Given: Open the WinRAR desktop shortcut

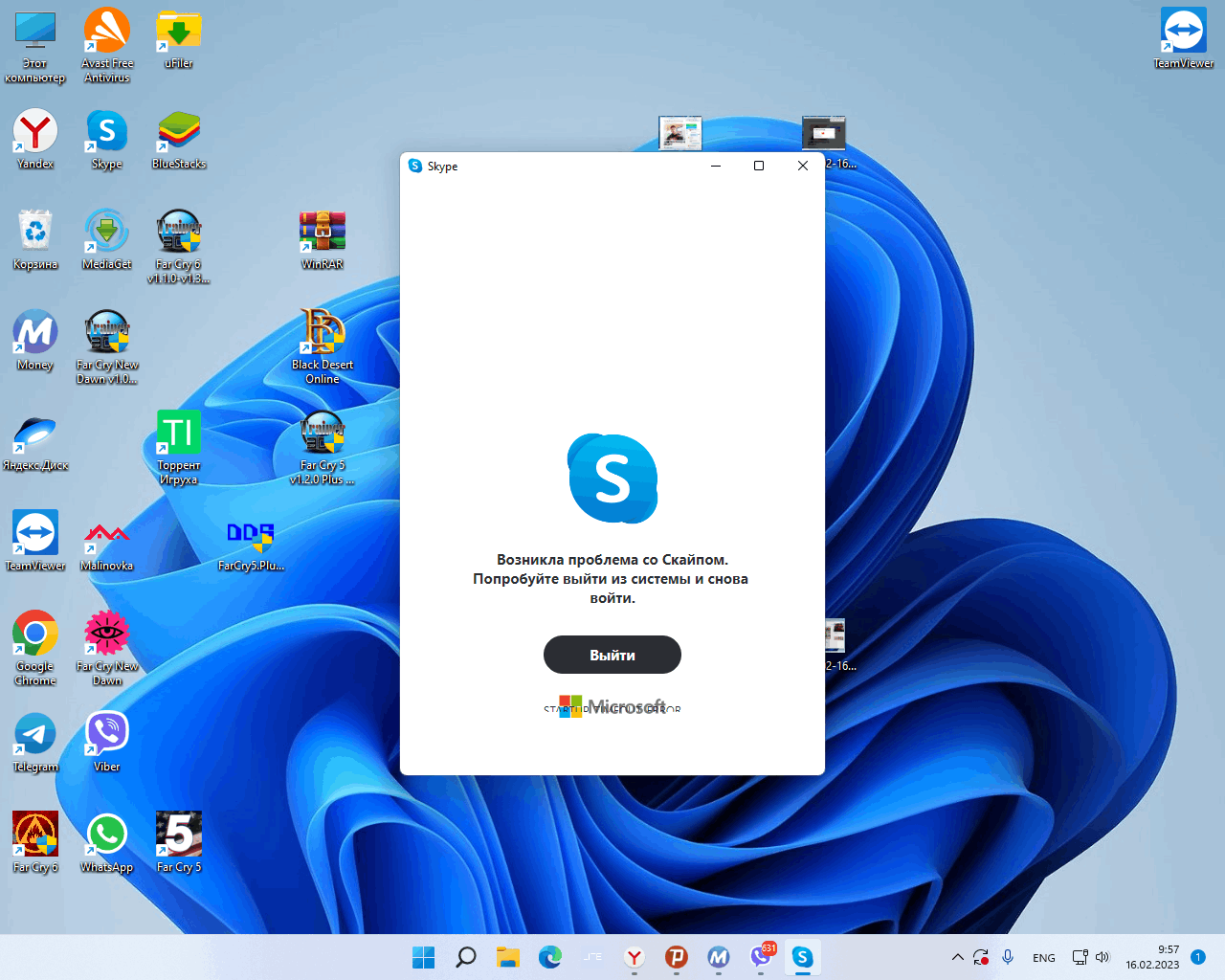Looking at the screenshot, I should (323, 240).
